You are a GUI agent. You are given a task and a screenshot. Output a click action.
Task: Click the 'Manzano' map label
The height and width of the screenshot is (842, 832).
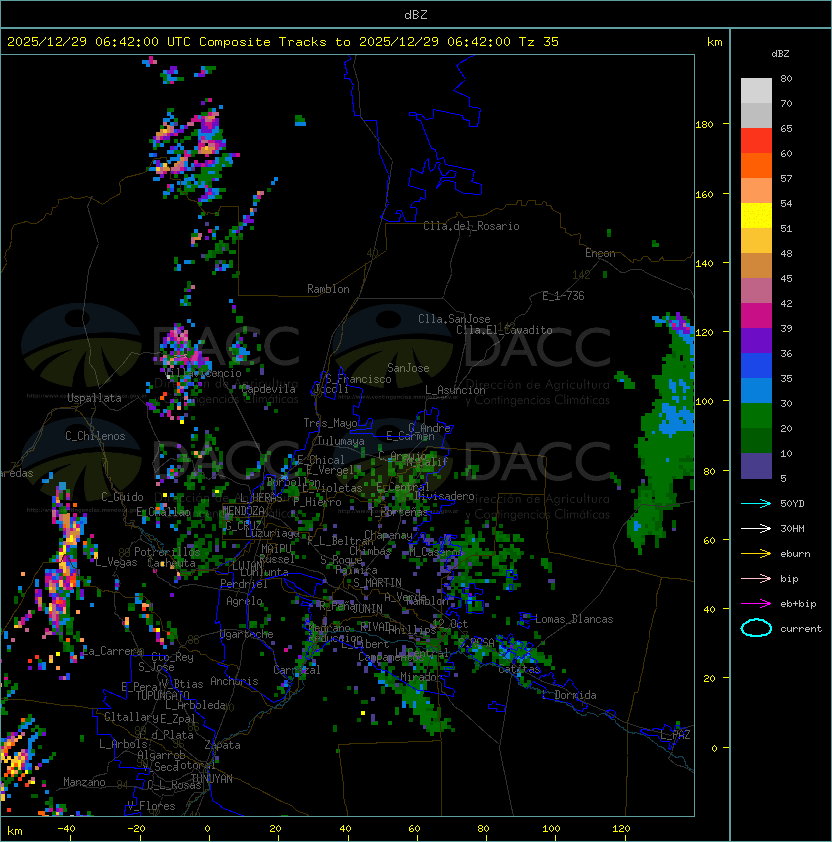point(84,782)
